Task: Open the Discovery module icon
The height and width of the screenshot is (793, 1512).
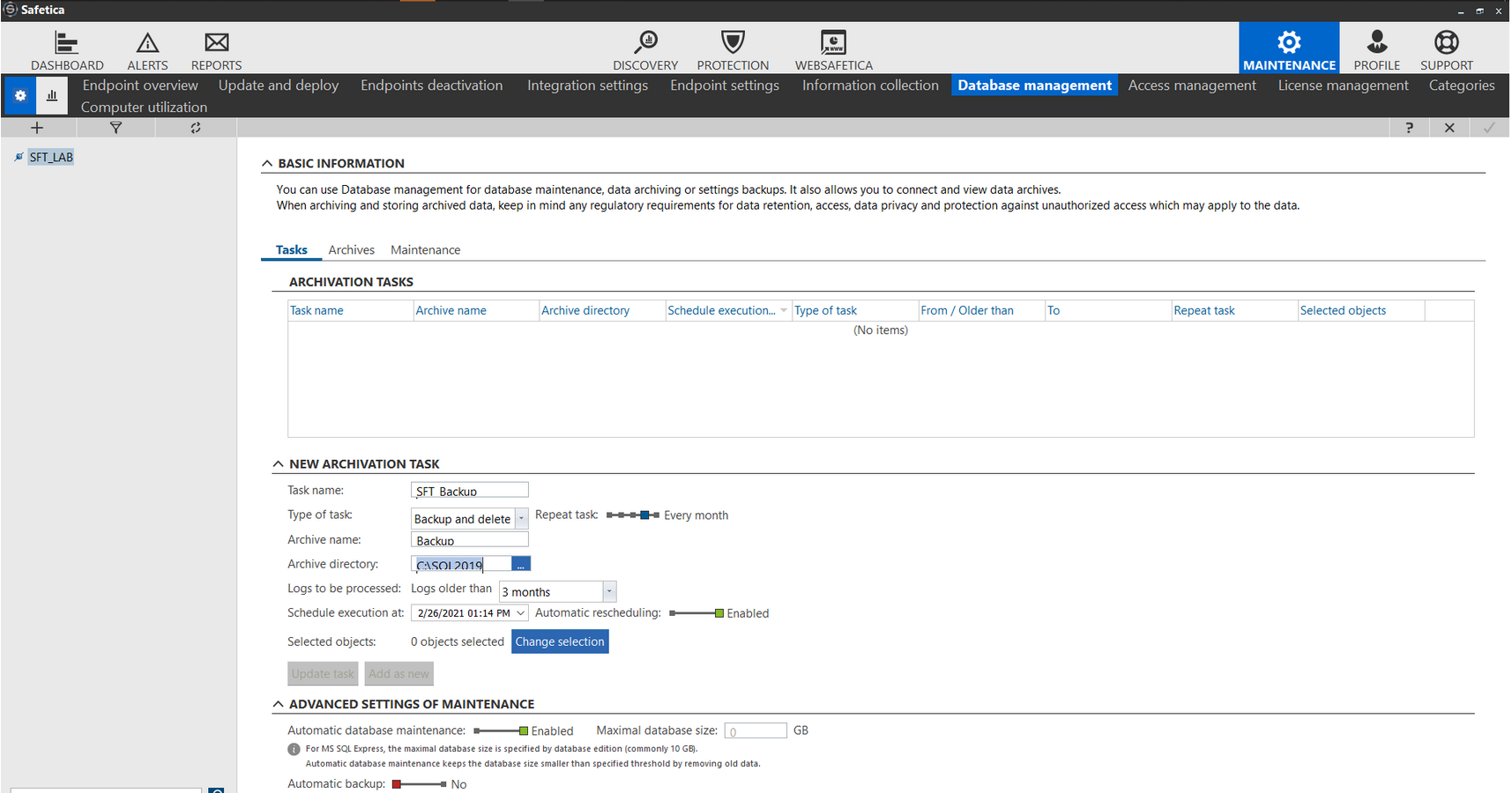Action: click(645, 42)
